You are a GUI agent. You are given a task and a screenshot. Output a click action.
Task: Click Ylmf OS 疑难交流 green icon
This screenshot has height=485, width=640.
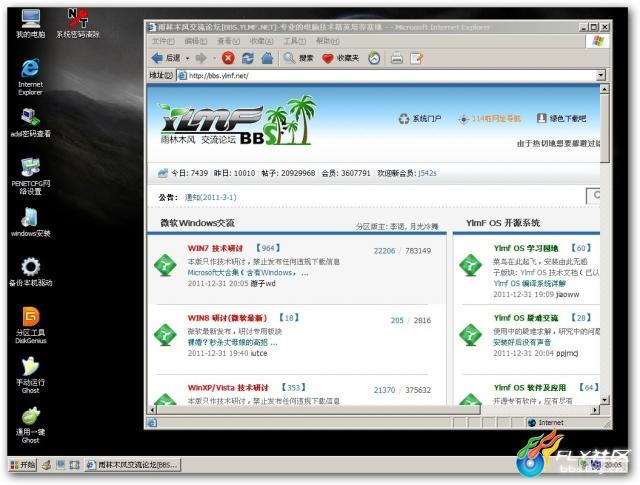471,335
